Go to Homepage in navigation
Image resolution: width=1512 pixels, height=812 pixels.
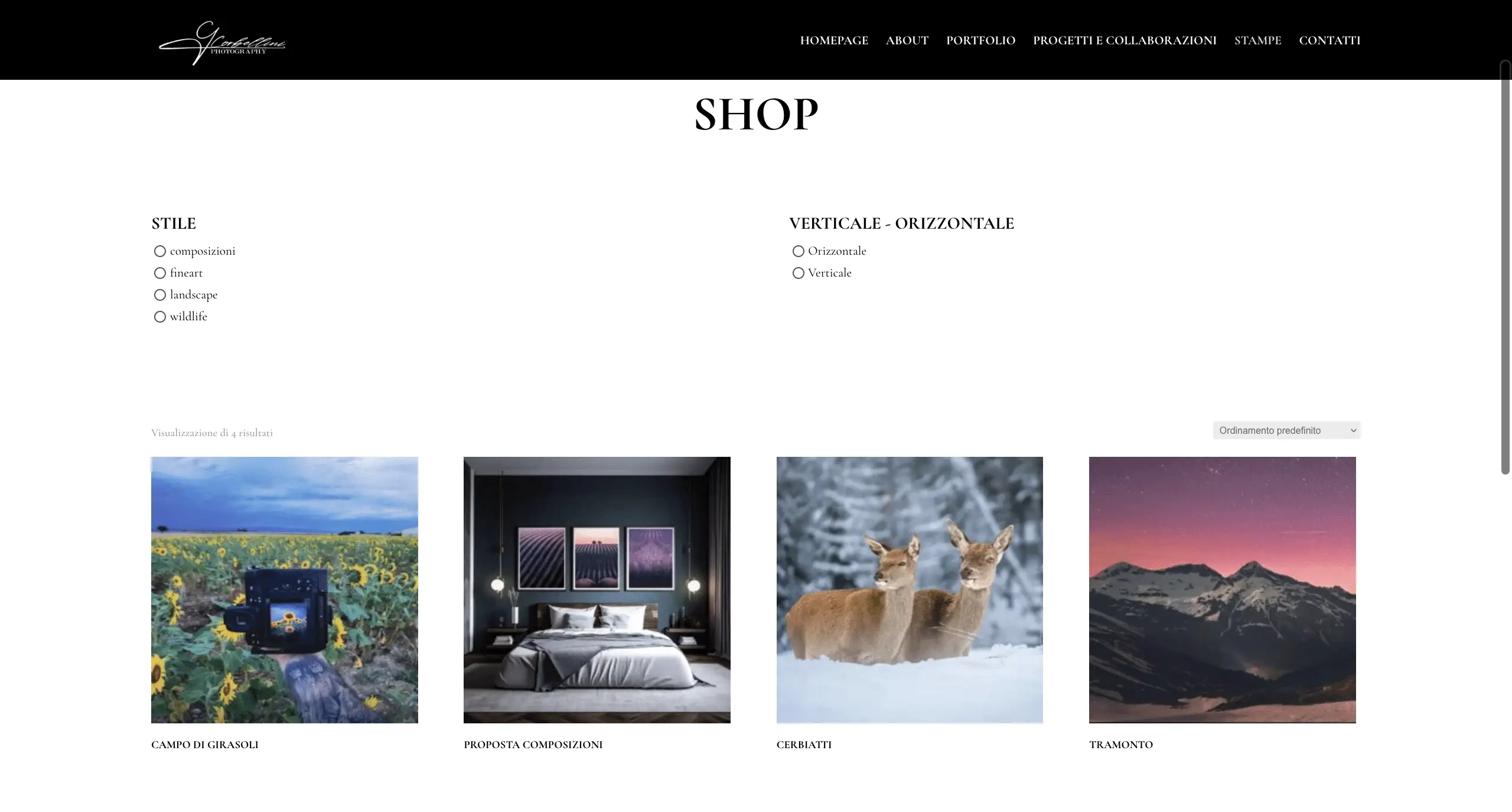(834, 40)
